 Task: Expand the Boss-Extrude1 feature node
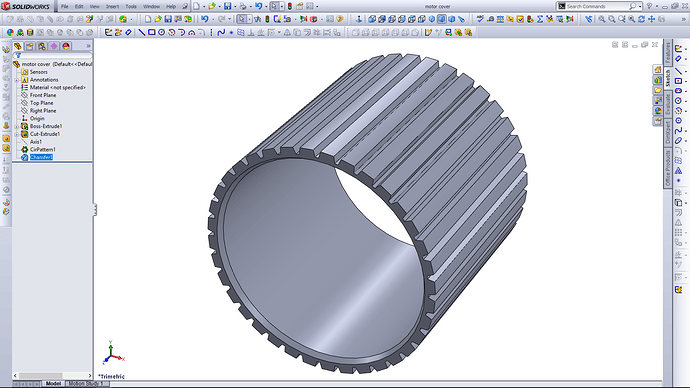tap(17, 126)
